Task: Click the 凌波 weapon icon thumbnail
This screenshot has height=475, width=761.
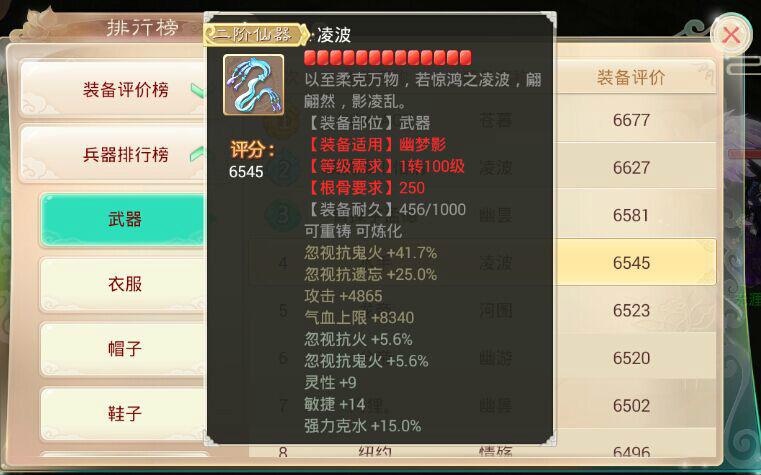Action: tap(253, 85)
